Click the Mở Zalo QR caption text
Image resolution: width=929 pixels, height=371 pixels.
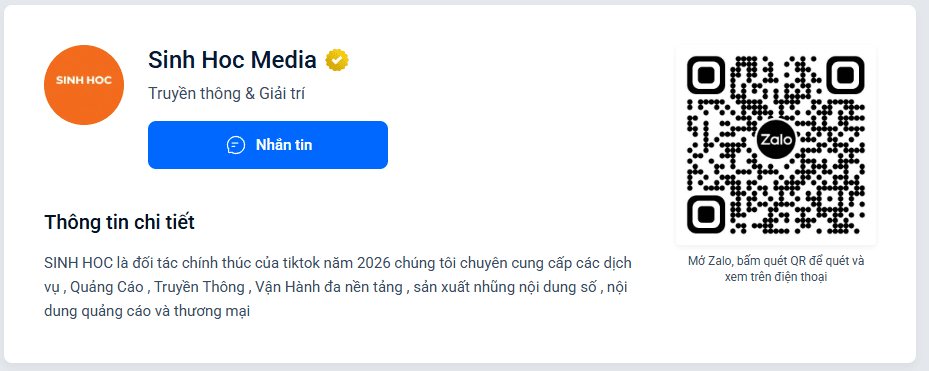point(776,268)
